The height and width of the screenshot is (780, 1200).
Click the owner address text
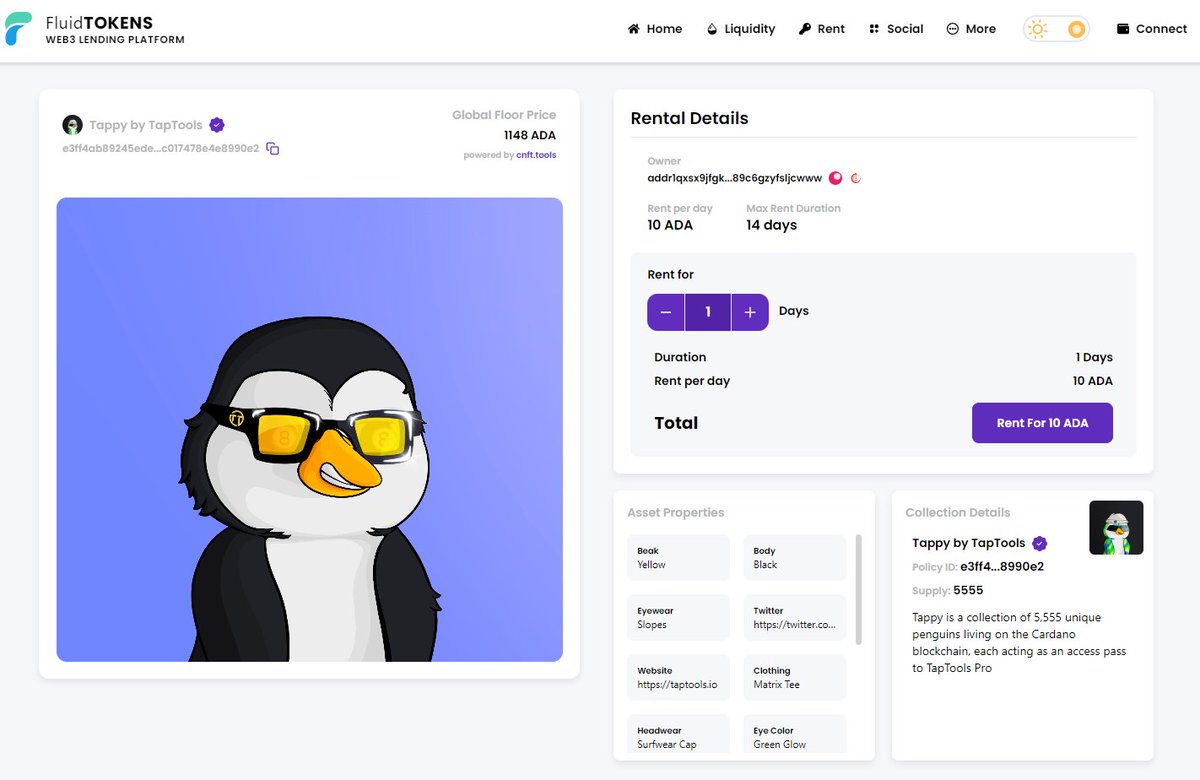pyautogui.click(x=735, y=178)
